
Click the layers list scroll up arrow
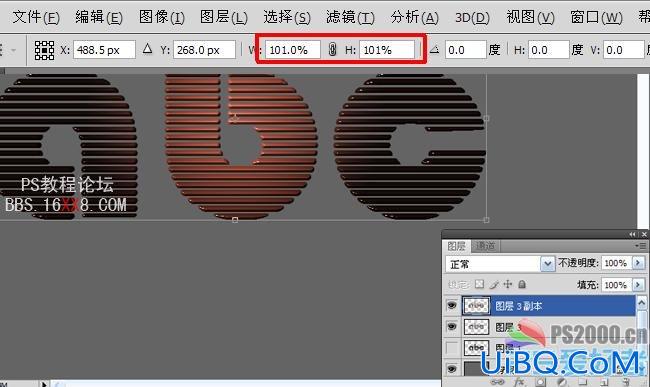tap(641, 303)
